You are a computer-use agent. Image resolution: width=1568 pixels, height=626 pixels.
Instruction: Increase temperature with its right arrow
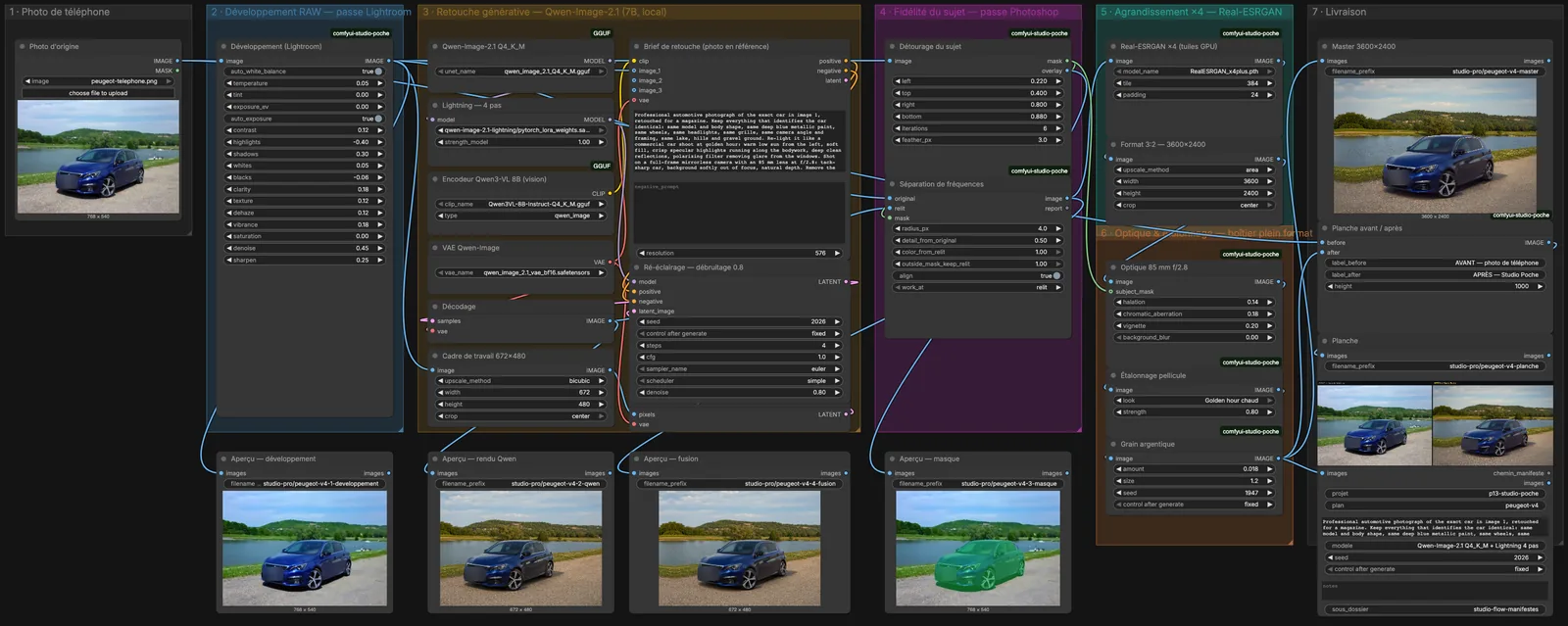380,83
